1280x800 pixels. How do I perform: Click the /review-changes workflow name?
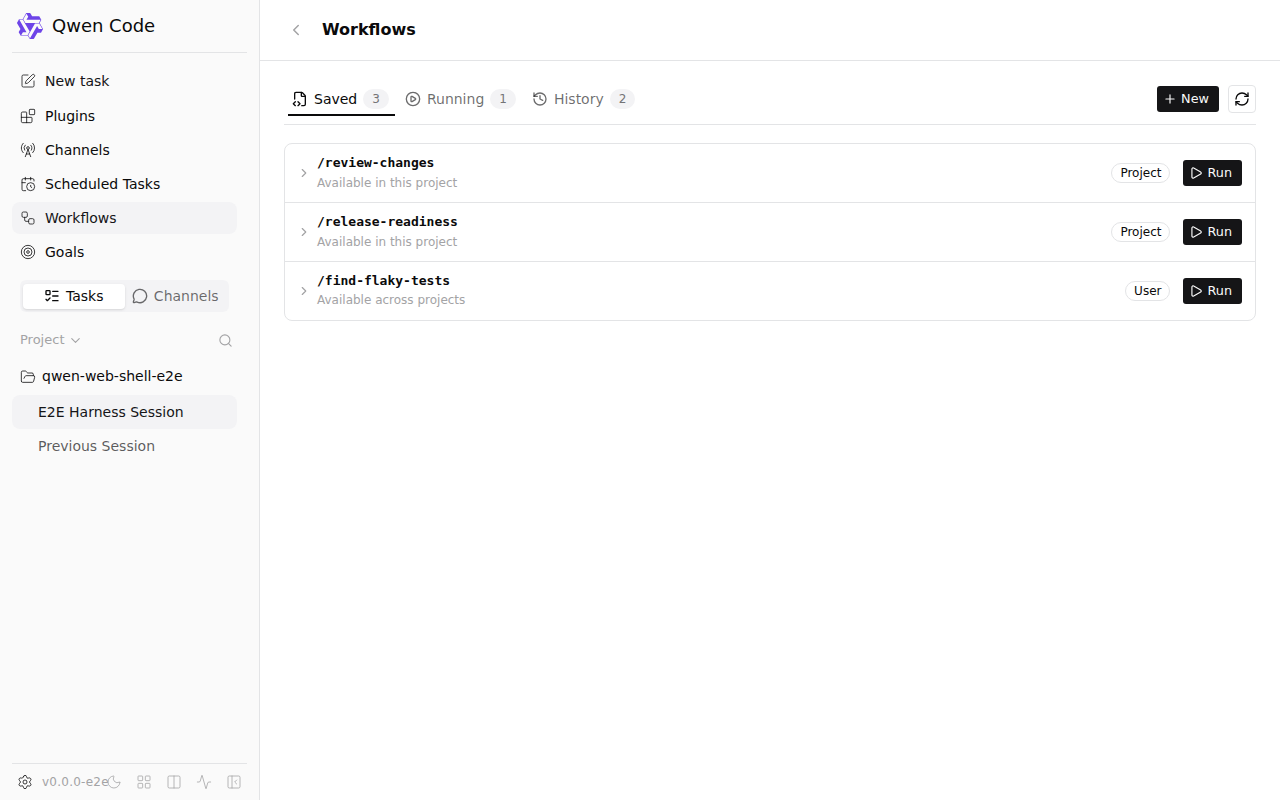click(376, 163)
